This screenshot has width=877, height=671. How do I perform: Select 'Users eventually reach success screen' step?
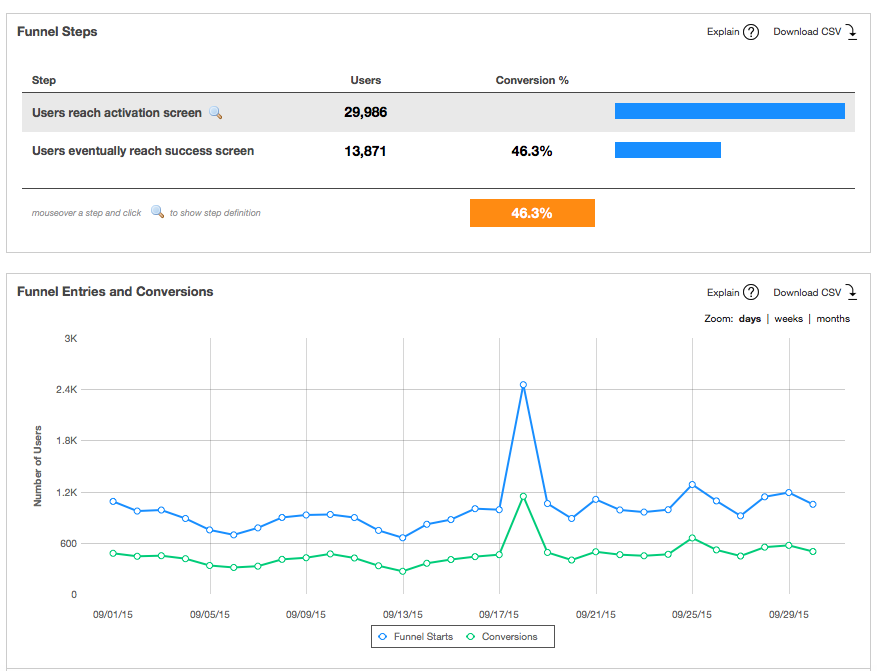(143, 151)
